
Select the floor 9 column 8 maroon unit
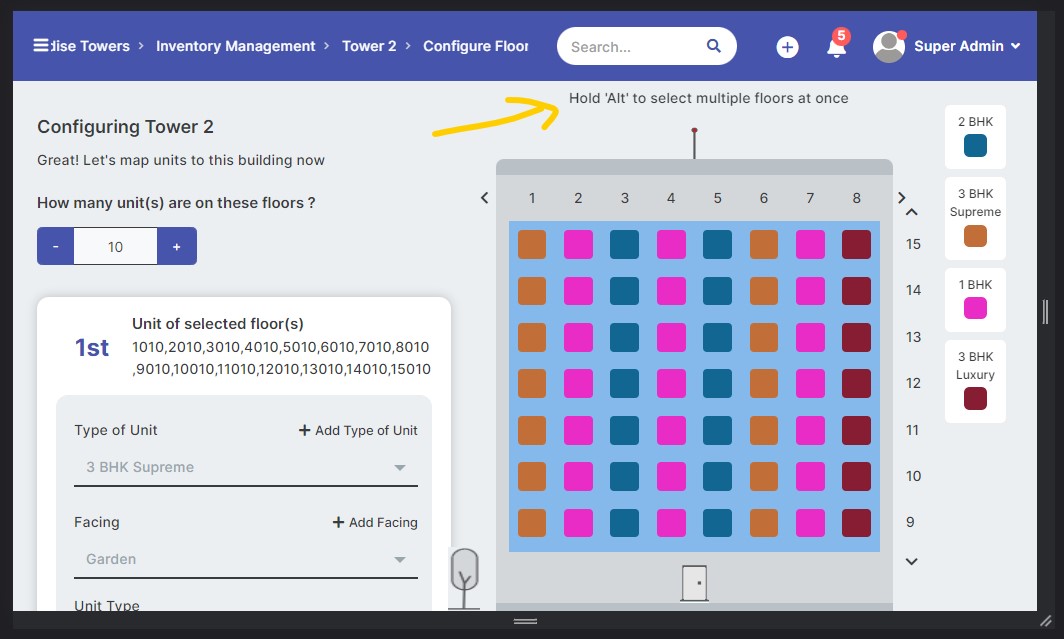pyautogui.click(x=856, y=523)
